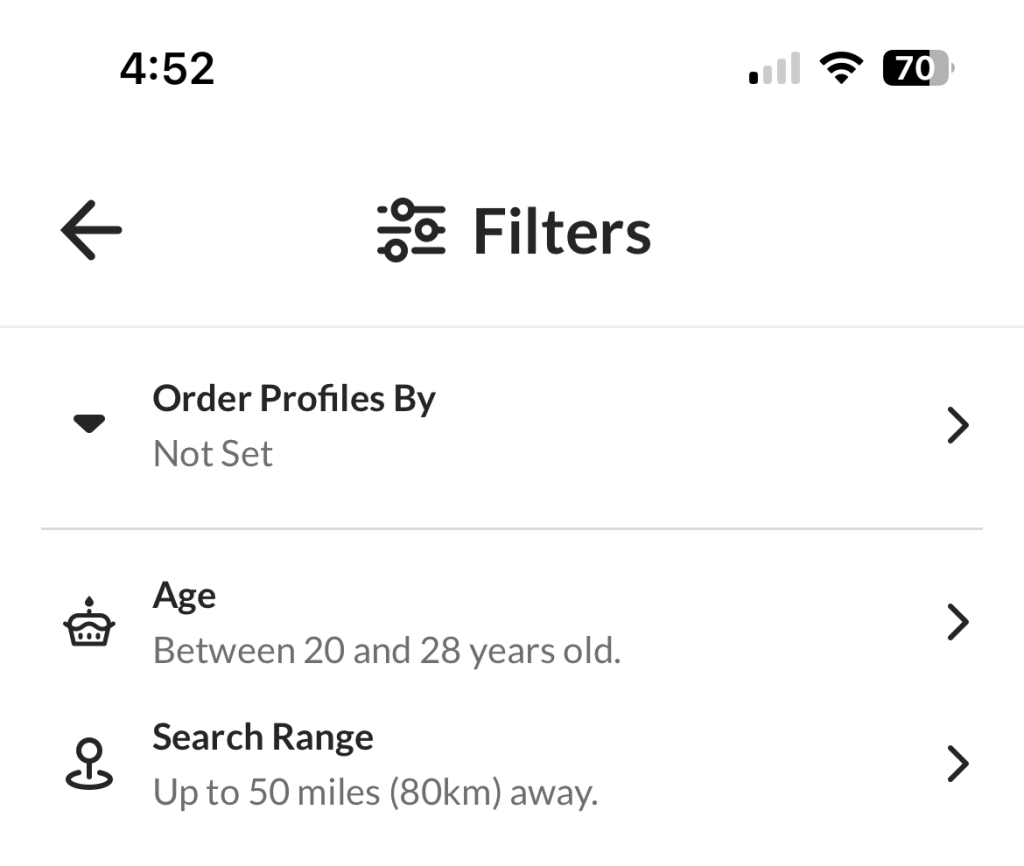This screenshot has height=866, width=1024.
Task: Select the Age filter label
Action: click(x=184, y=596)
